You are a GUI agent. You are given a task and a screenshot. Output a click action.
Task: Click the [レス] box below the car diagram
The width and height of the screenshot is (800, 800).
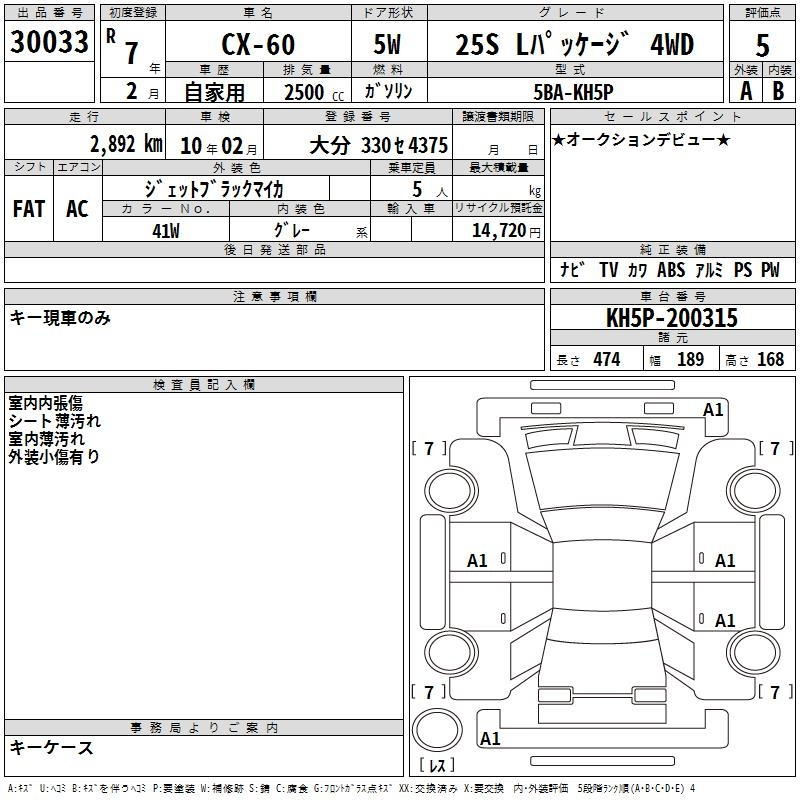(x=437, y=766)
